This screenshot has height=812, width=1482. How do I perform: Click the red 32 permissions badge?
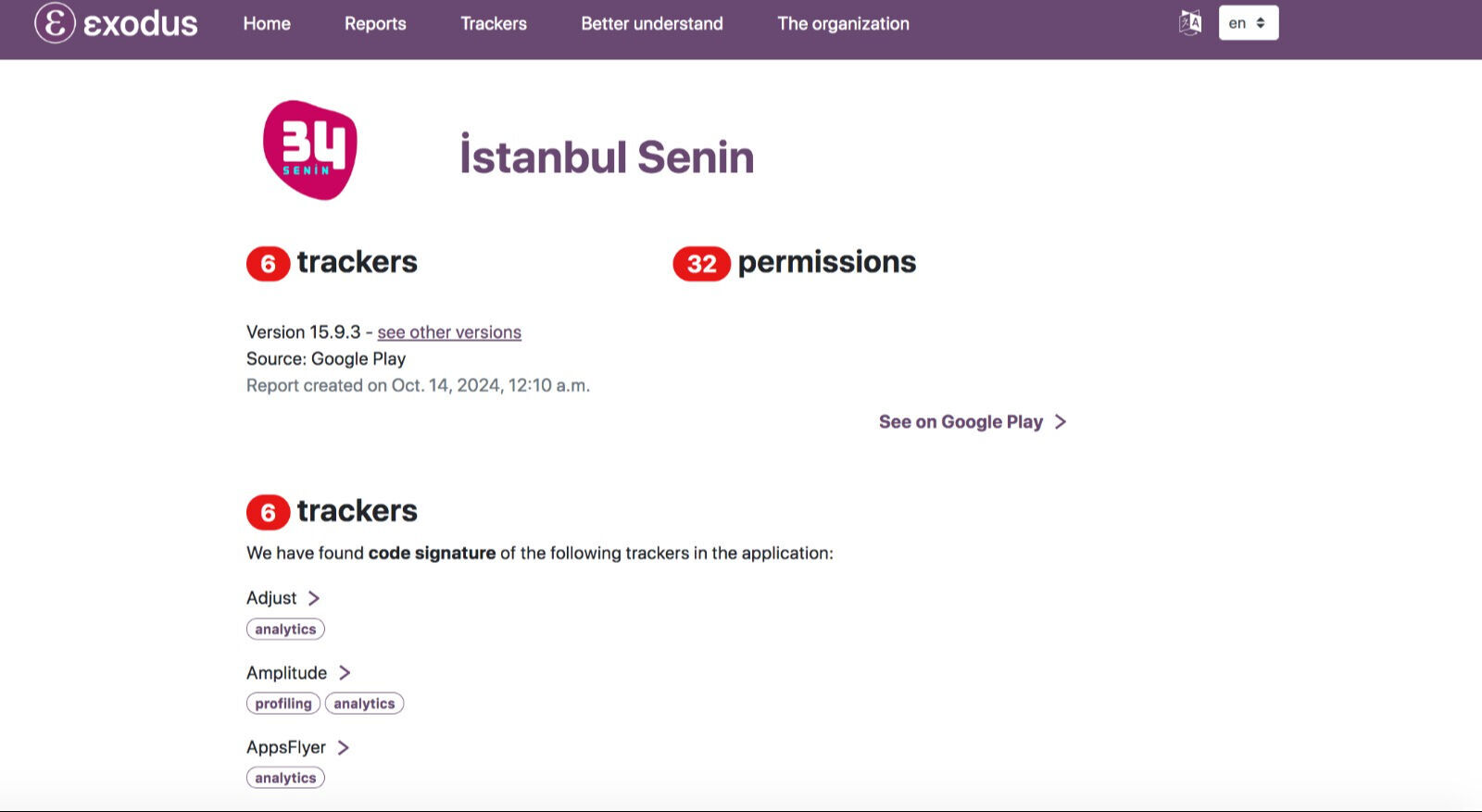(x=701, y=264)
